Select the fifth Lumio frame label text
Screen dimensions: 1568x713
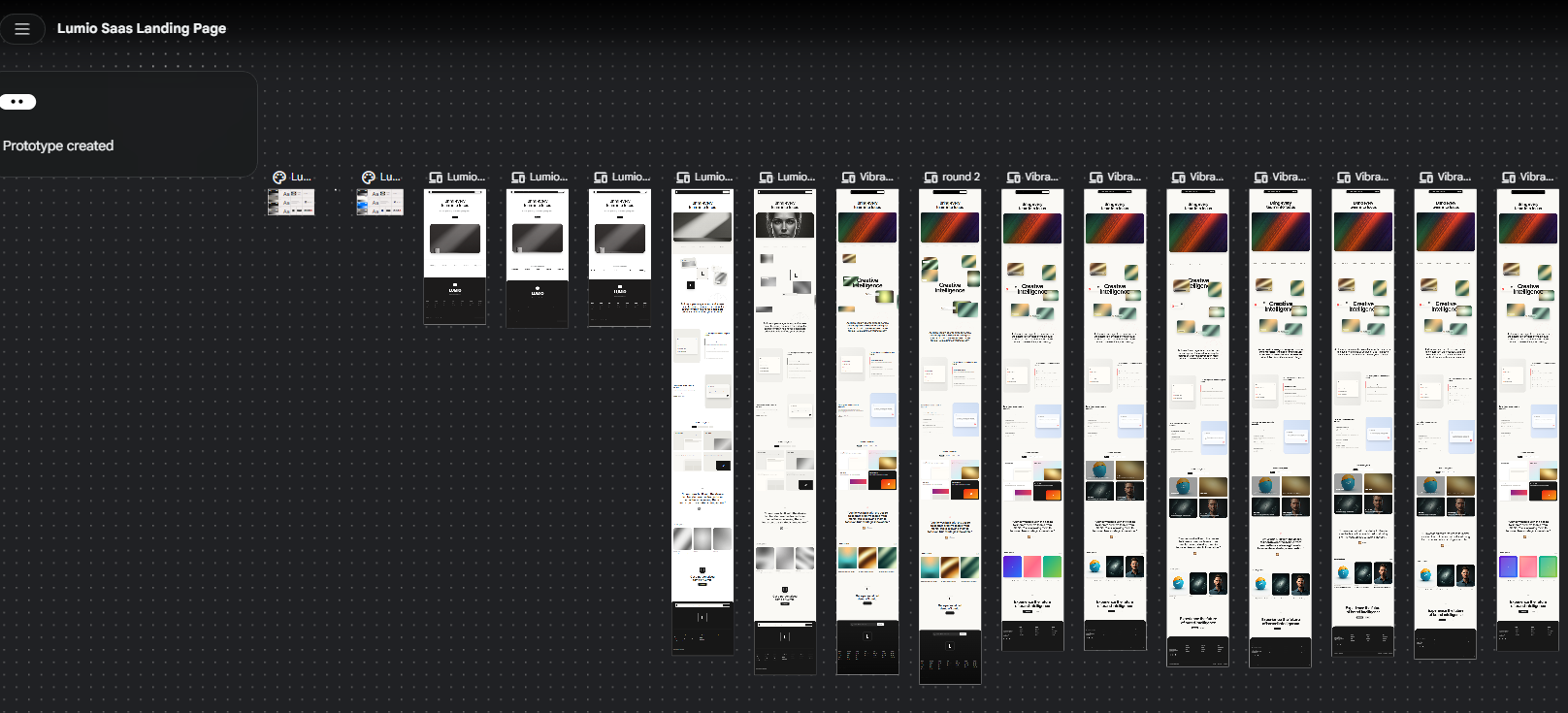click(x=796, y=177)
